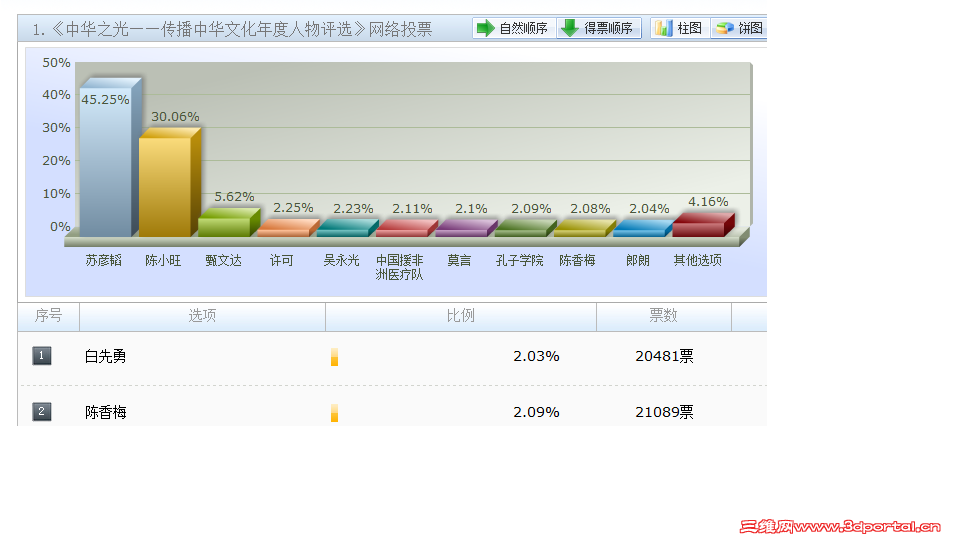960x540 pixels.
Task: Click axis label 孔子学院
Action: 519,260
